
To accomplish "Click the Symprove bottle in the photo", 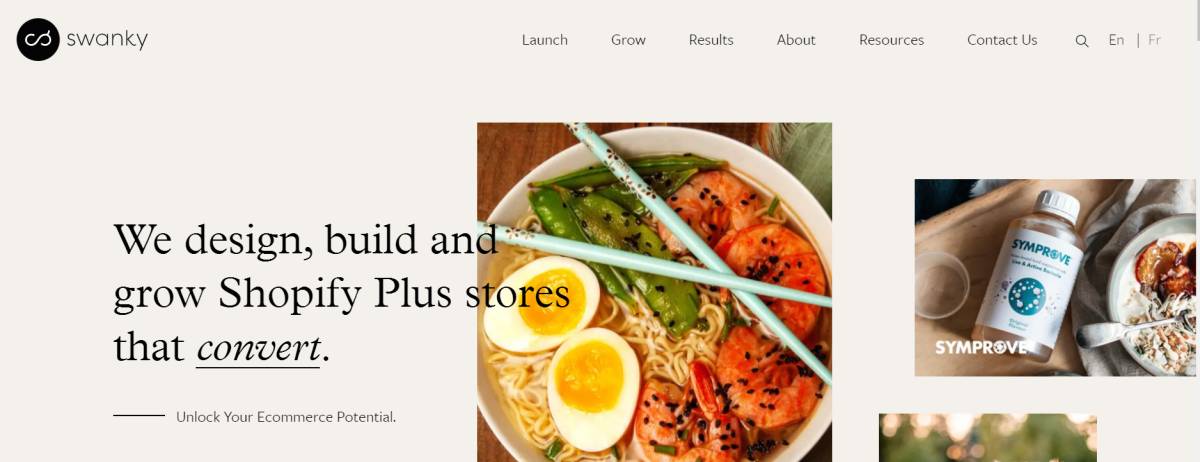I will 1031,275.
